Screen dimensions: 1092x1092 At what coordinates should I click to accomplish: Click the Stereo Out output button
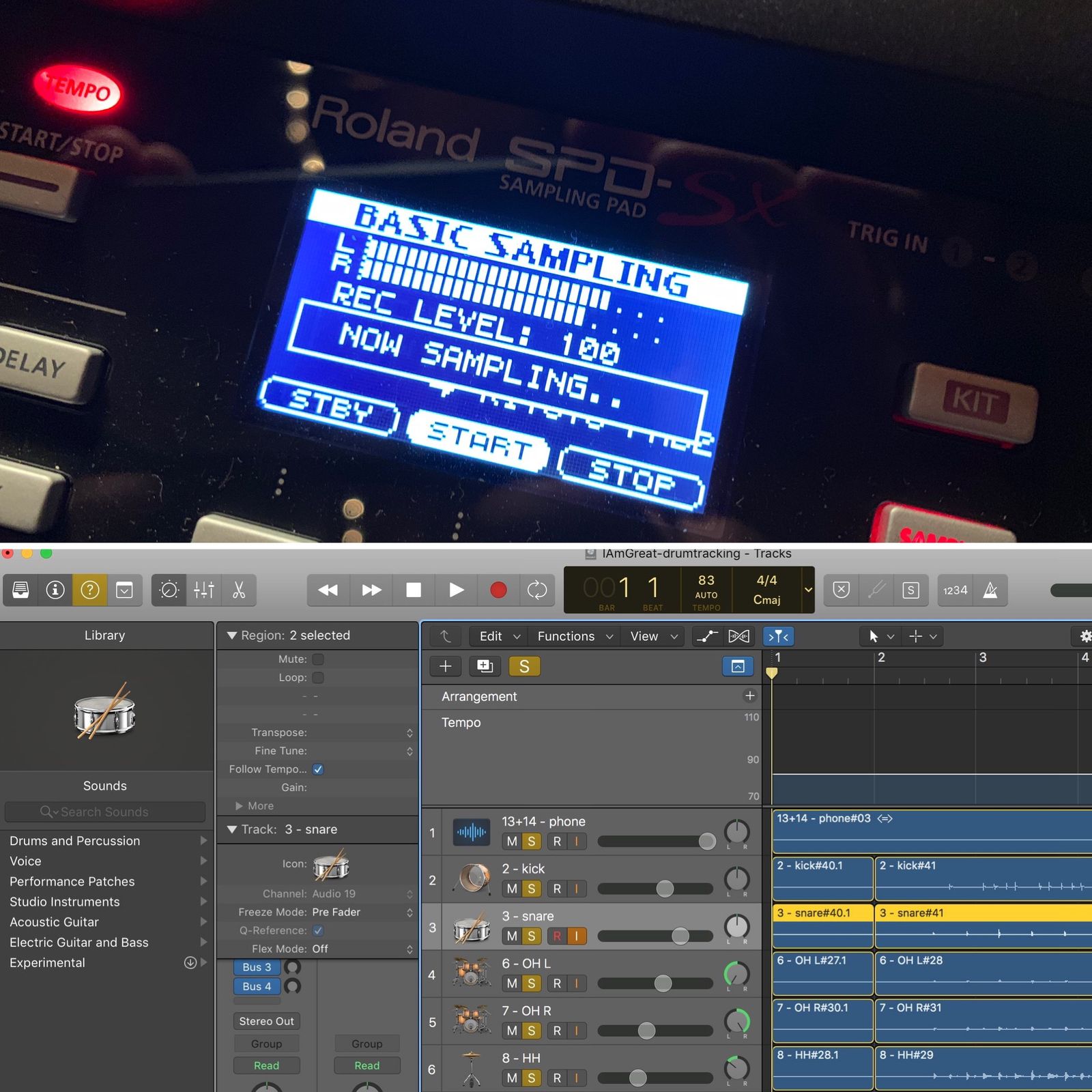(266, 1021)
